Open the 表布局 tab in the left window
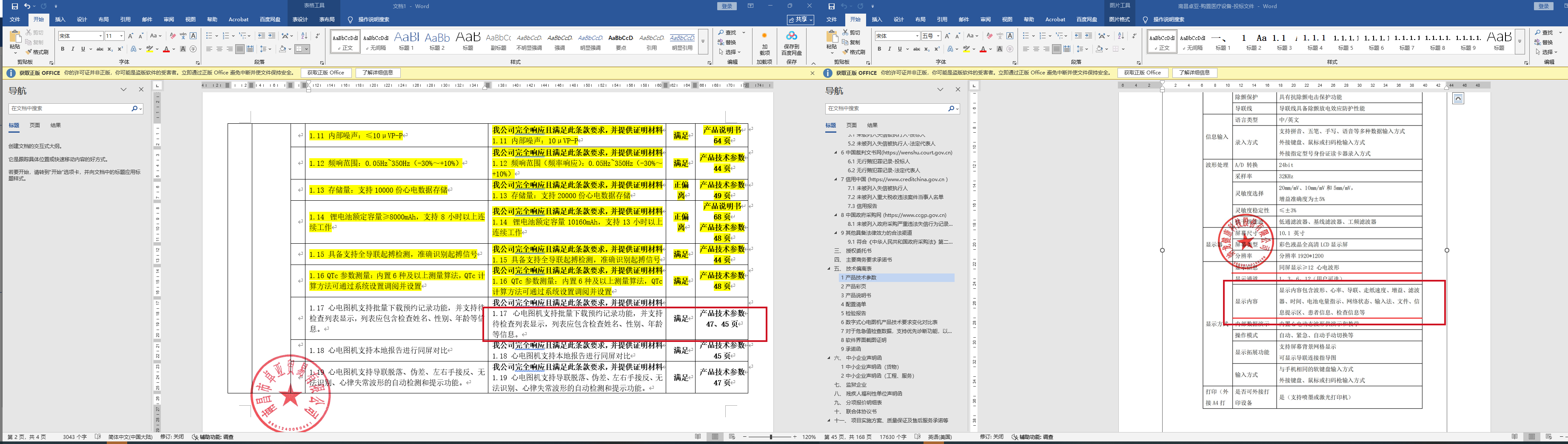Screen dimensions: 1568x444 tap(327, 20)
